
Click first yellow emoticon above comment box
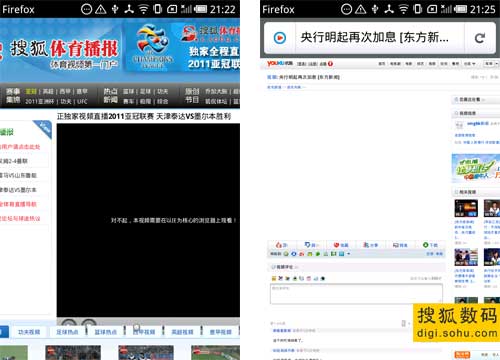[274, 278]
